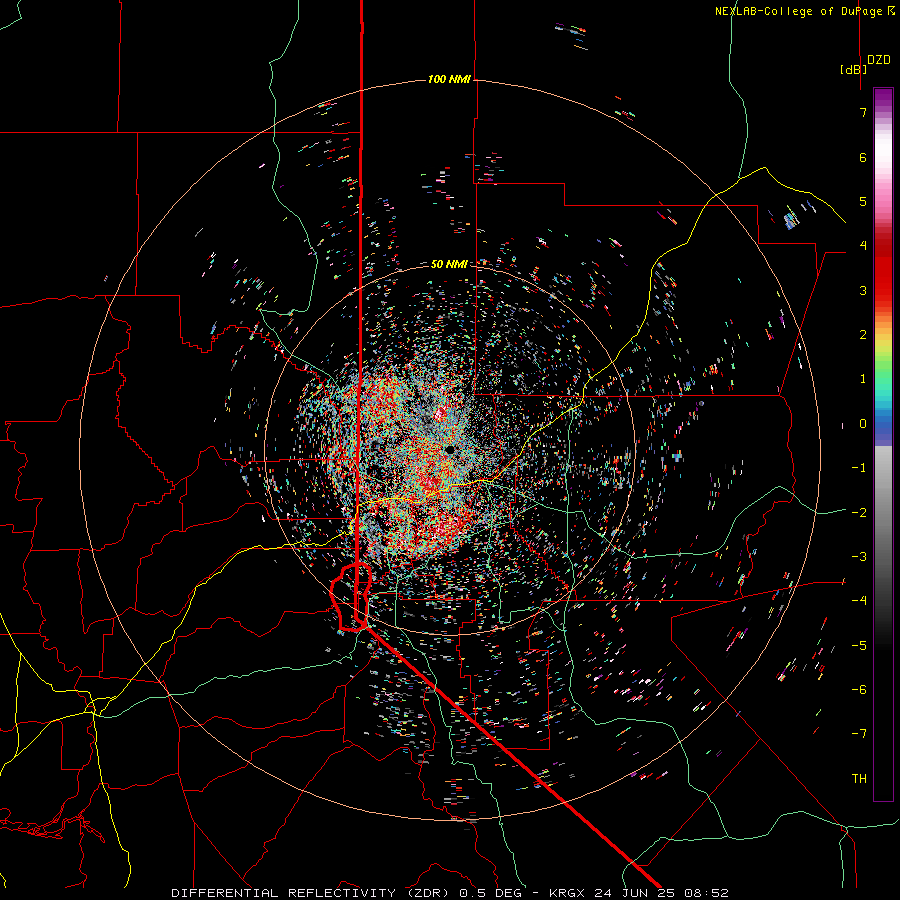Click the 0 value on color scale
This screenshot has height=900, width=900.
pyautogui.click(x=863, y=424)
